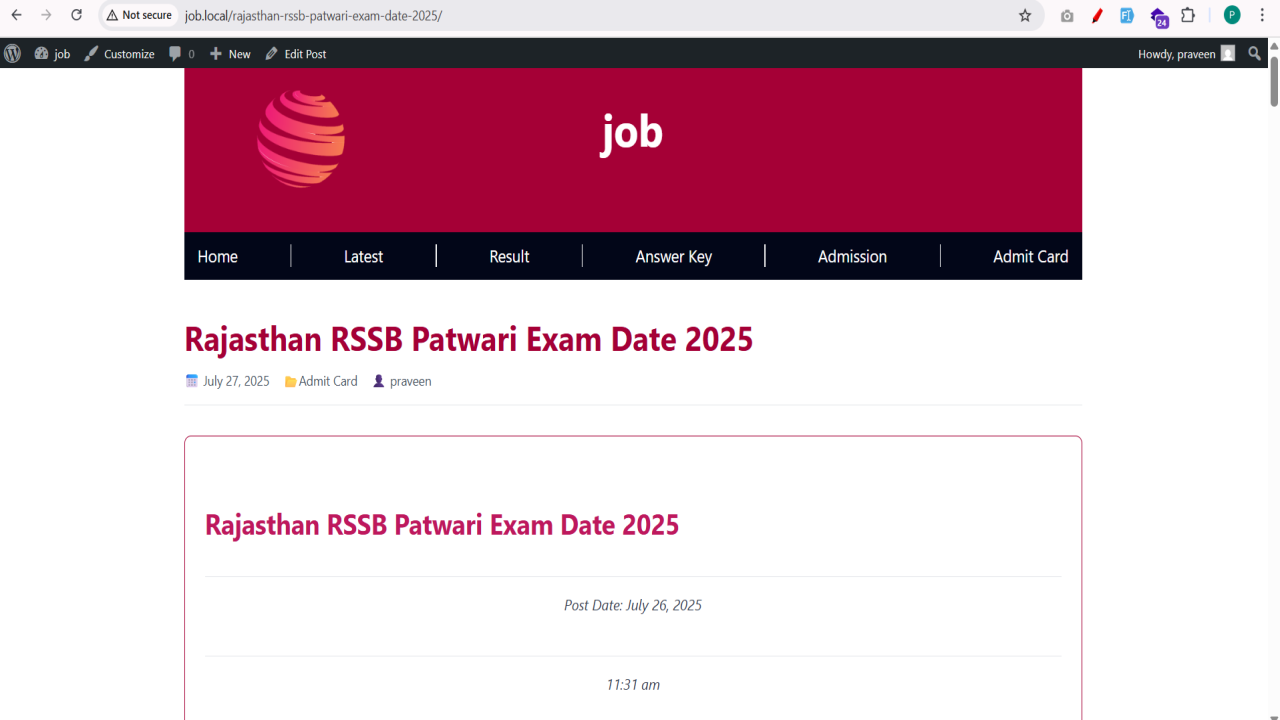This screenshot has height=720, width=1280.
Task: Select Admission in navigation bar
Action: pos(852,257)
